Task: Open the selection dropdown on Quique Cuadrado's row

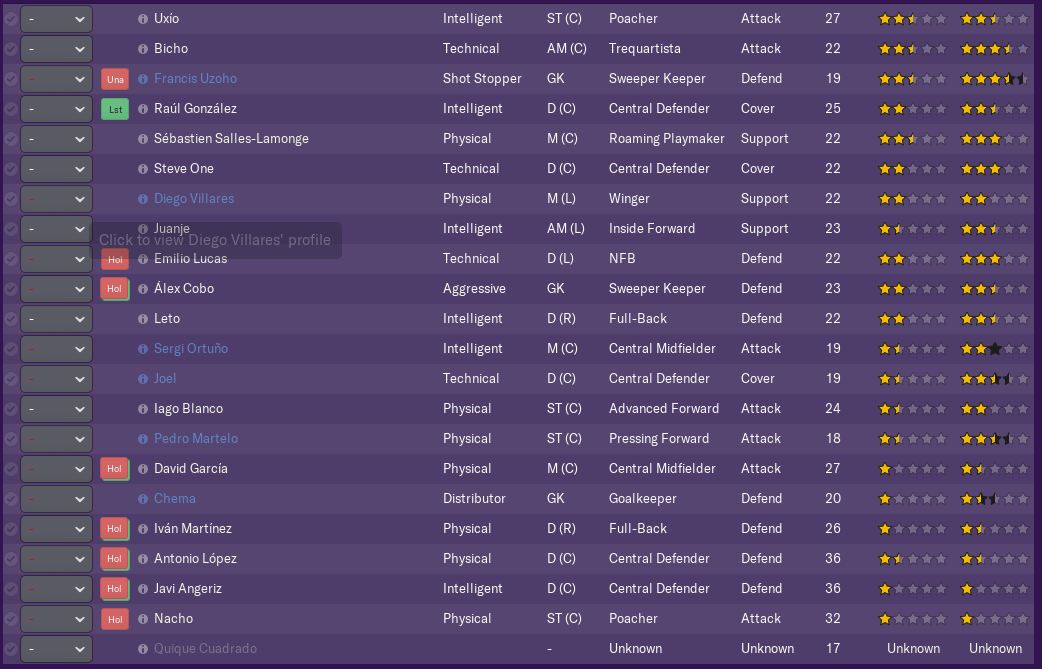Action: pyautogui.click(x=56, y=649)
